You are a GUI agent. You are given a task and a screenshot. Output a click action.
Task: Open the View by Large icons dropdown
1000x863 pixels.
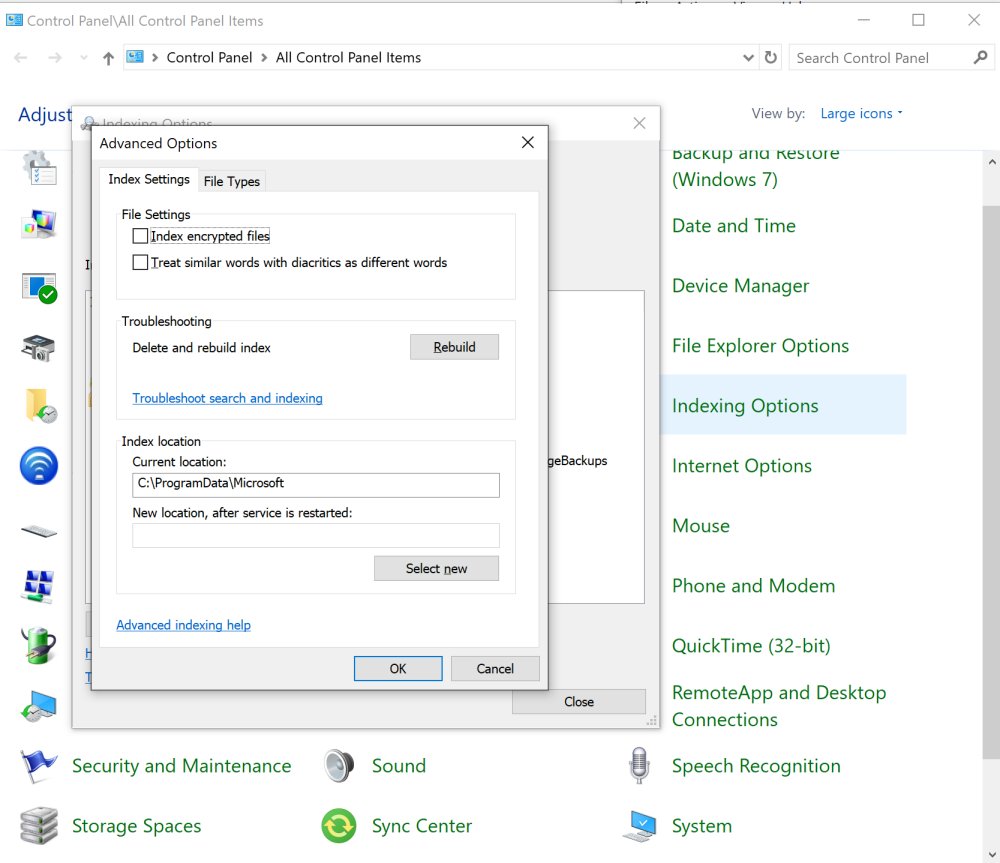coord(861,114)
